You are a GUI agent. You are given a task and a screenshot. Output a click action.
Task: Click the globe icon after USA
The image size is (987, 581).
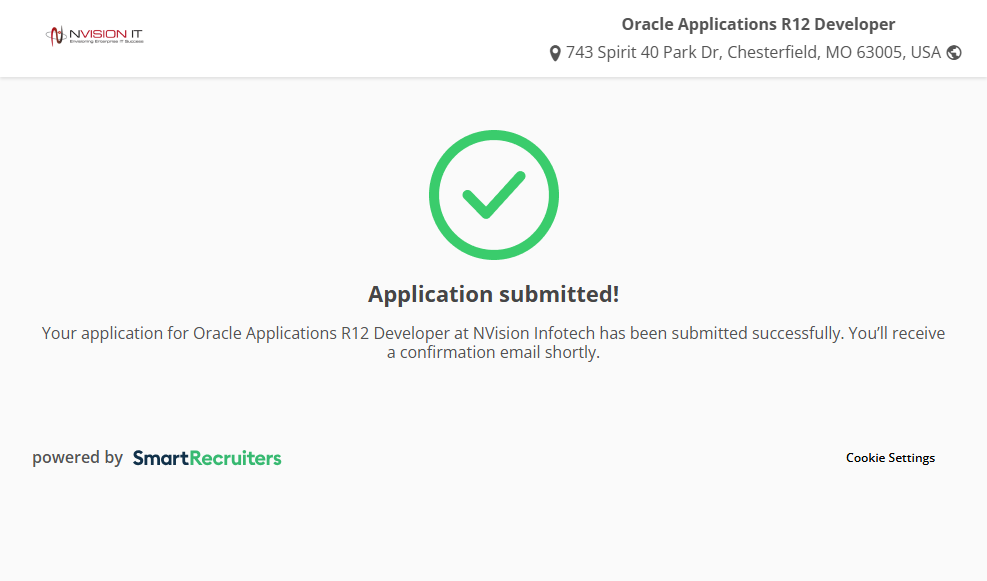click(954, 53)
